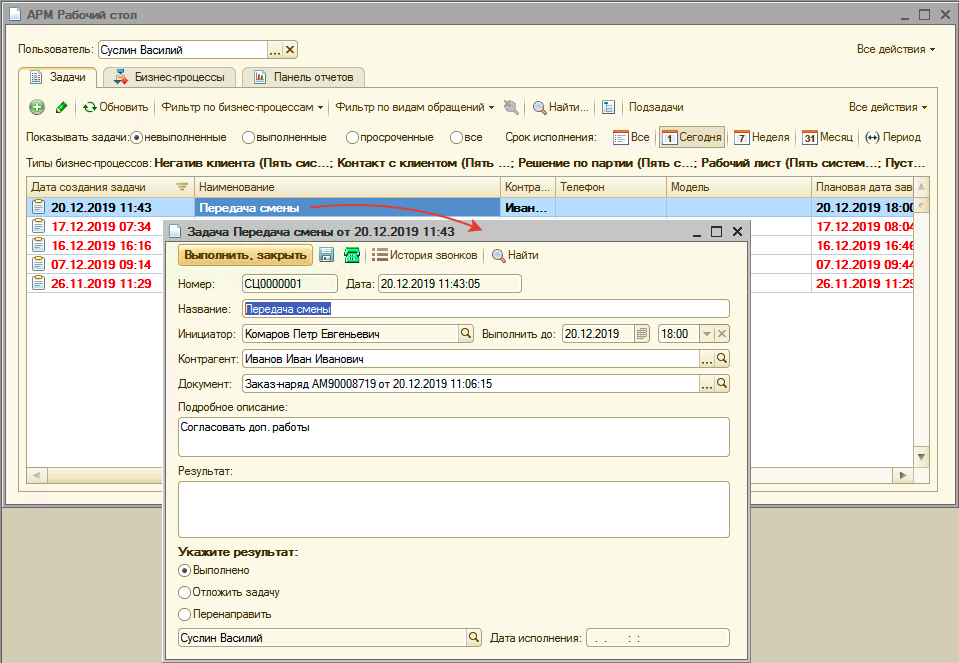959x663 pixels.
Task: Open the Панель отчетов tab
Action: click(303, 77)
